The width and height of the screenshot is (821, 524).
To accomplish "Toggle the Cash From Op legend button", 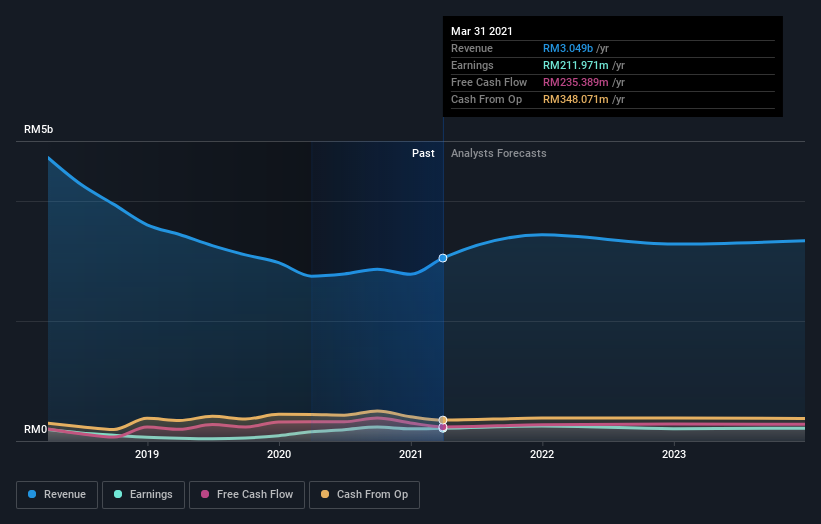I will click(364, 495).
